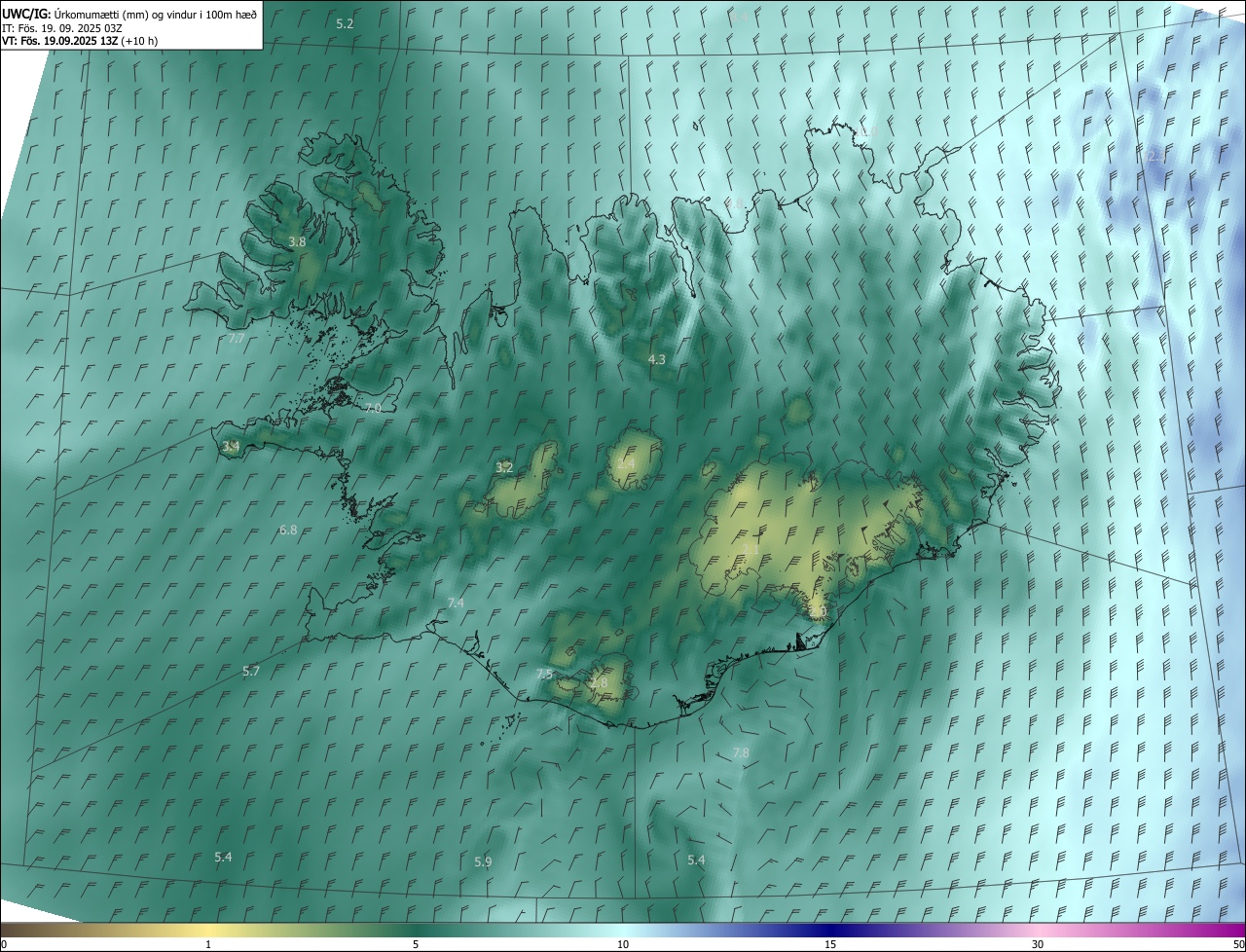This screenshot has width=1246, height=952.
Task: Click the 2.1 value on the large glacier
Action: click(751, 550)
